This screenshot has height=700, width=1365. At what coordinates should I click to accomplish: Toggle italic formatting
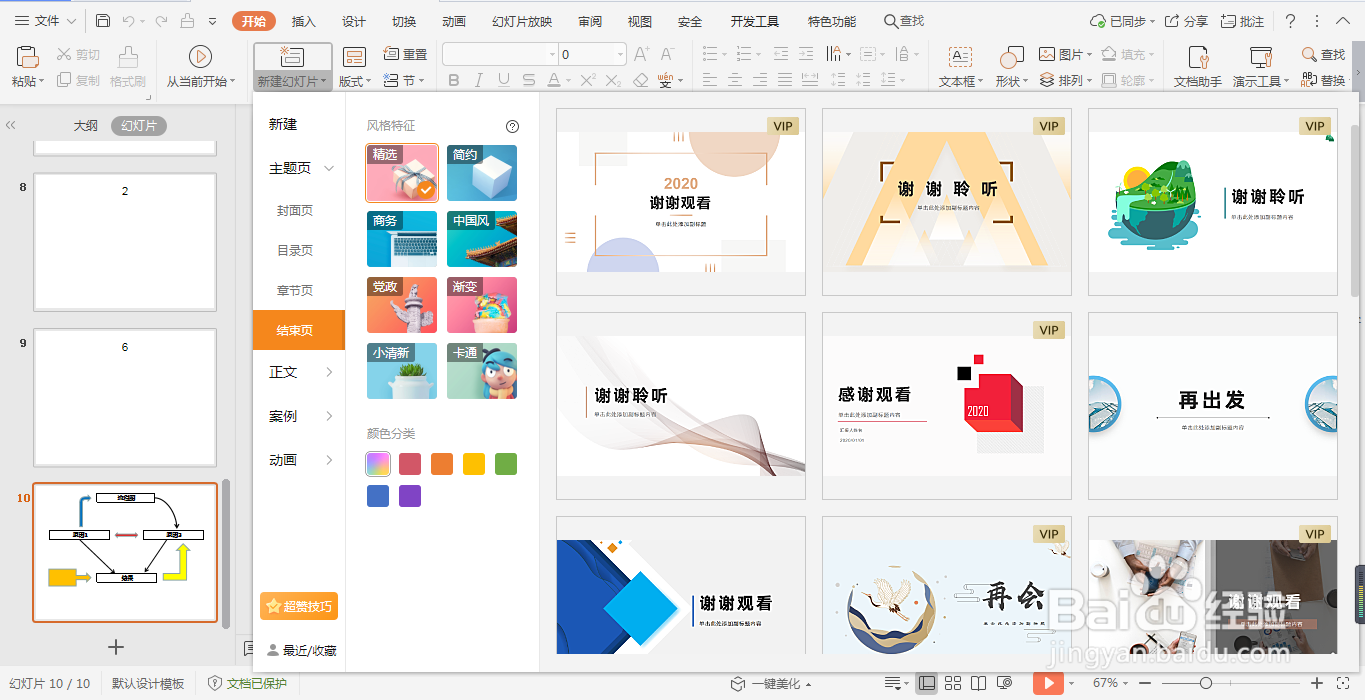(478, 79)
